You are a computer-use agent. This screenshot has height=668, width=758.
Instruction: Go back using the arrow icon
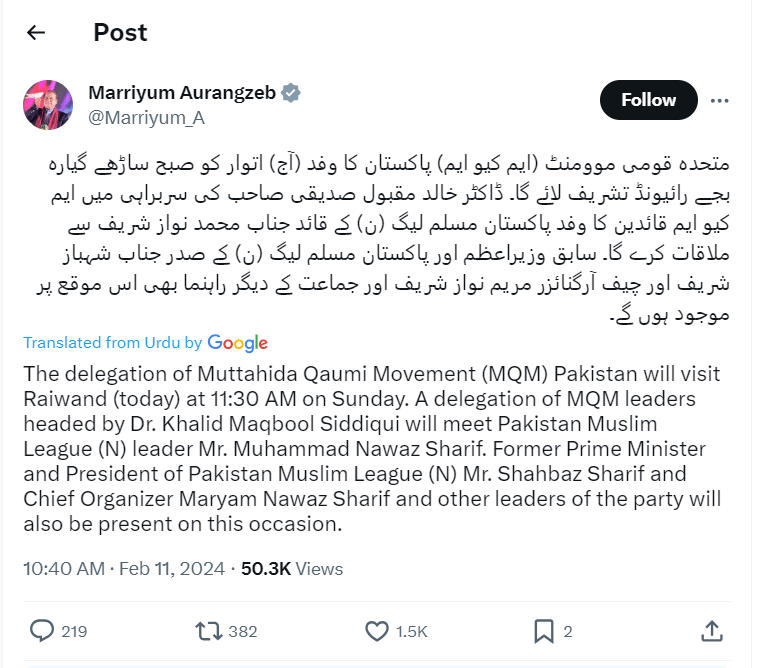pyautogui.click(x=36, y=33)
